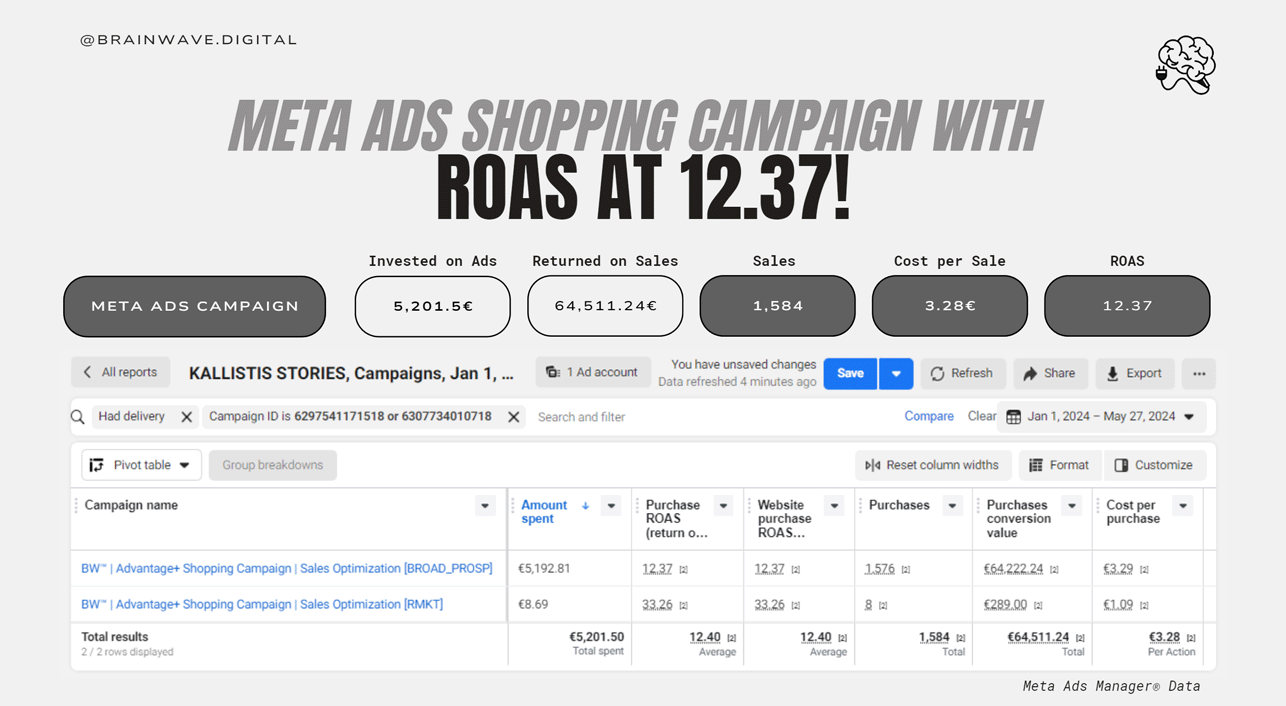This screenshot has height=706, width=1286.
Task: Click the blue Save button
Action: coord(850,374)
